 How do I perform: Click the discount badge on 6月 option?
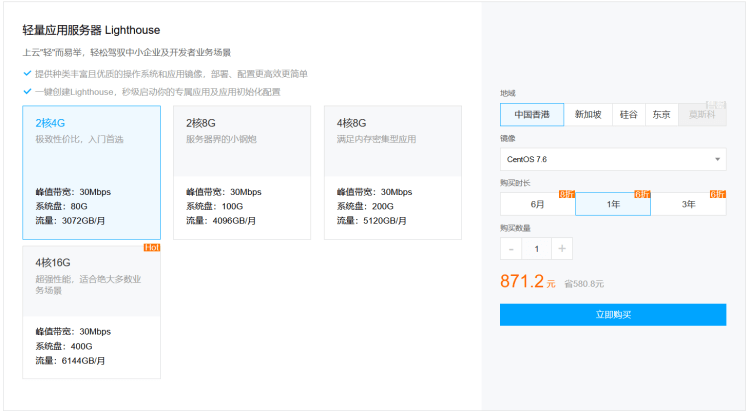click(567, 194)
